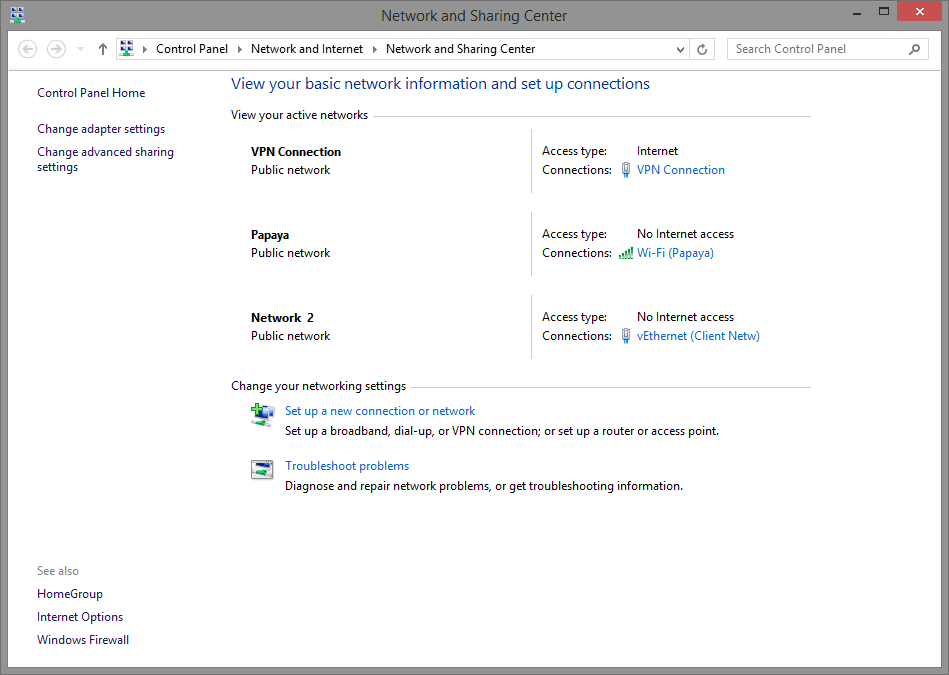Open Windows Firewall under See also
The height and width of the screenshot is (675, 949).
(83, 640)
